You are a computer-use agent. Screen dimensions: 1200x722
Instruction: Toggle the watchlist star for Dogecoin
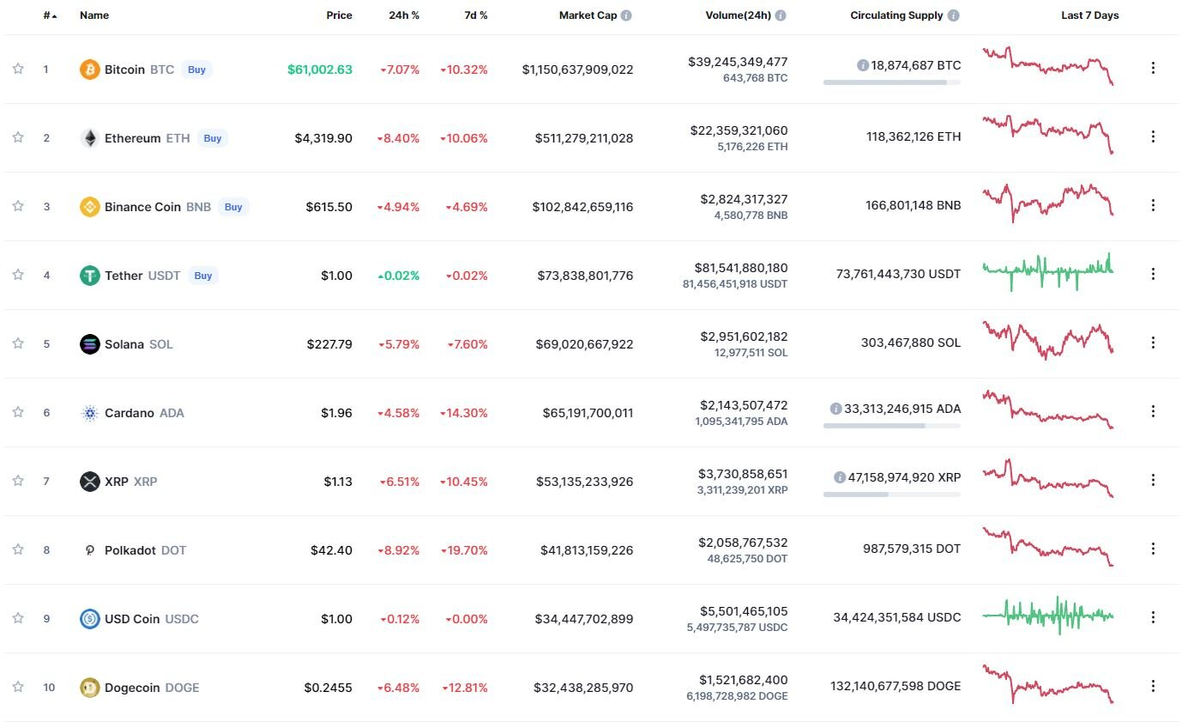[x=17, y=687]
